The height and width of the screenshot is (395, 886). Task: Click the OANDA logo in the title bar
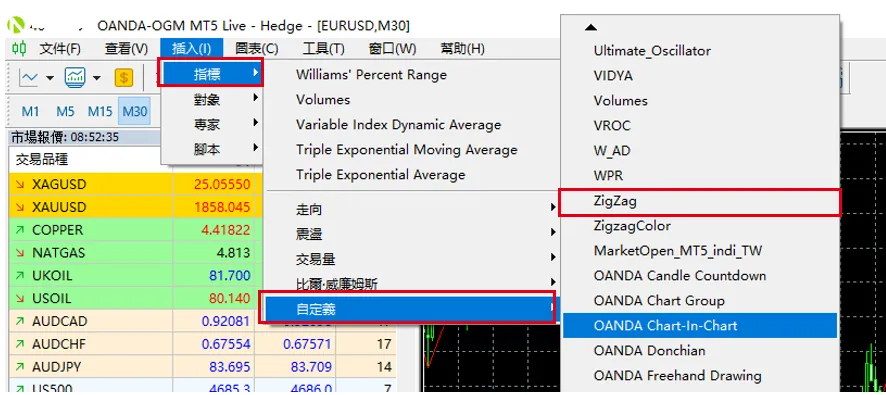coord(15,25)
